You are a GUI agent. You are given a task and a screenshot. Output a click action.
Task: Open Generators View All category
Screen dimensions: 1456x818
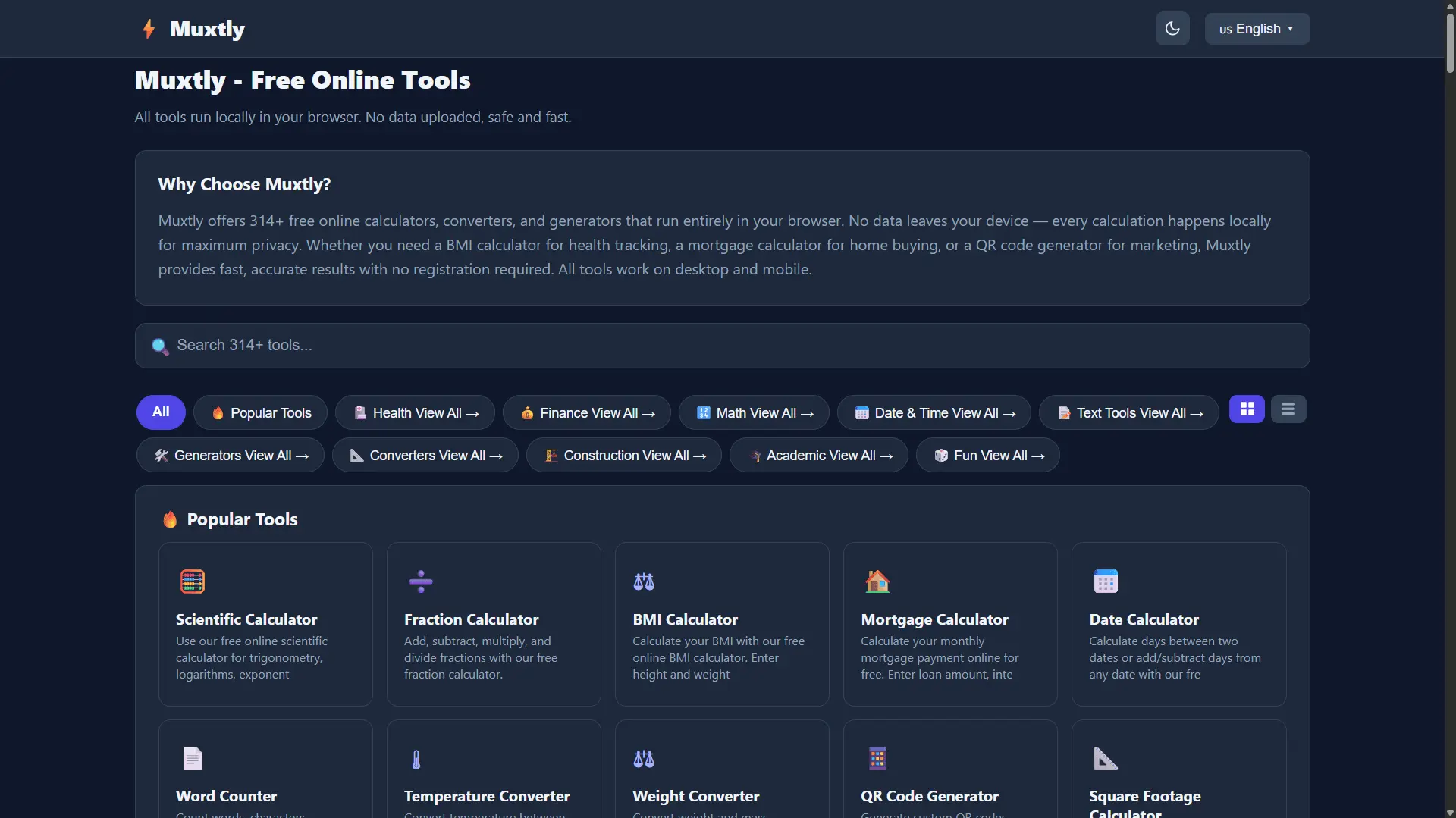click(231, 456)
